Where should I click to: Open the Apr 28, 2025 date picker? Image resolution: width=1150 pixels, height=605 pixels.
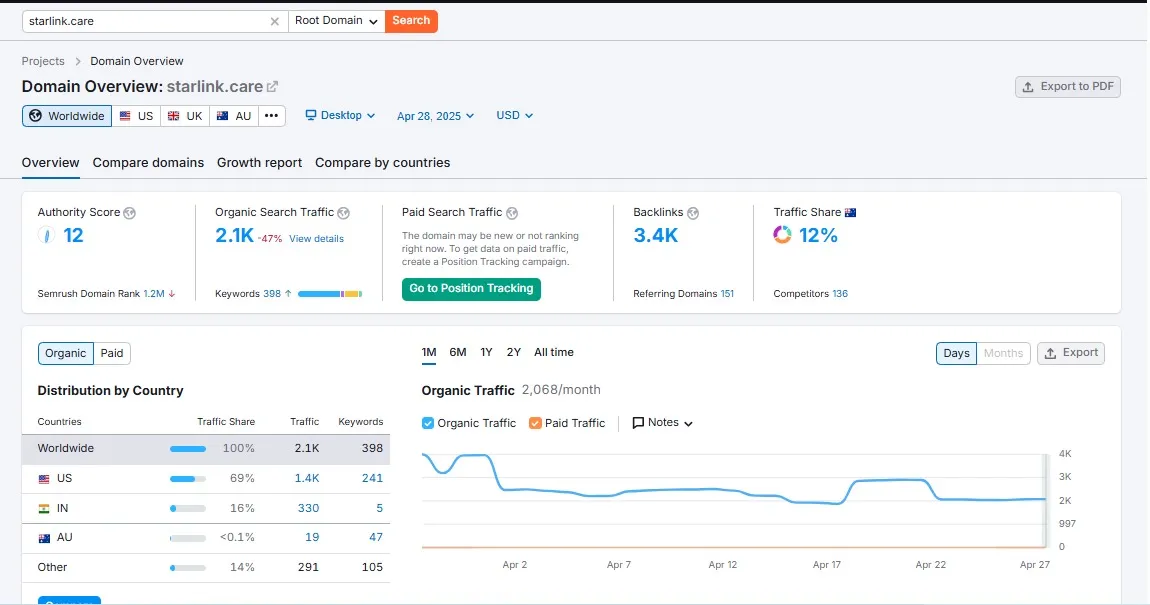coord(435,116)
